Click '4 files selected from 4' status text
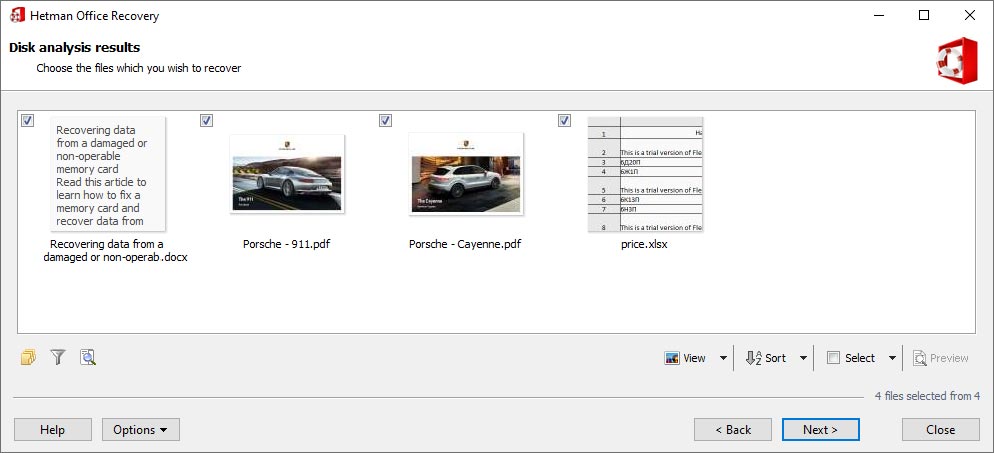This screenshot has height=453, width=994. point(927,396)
